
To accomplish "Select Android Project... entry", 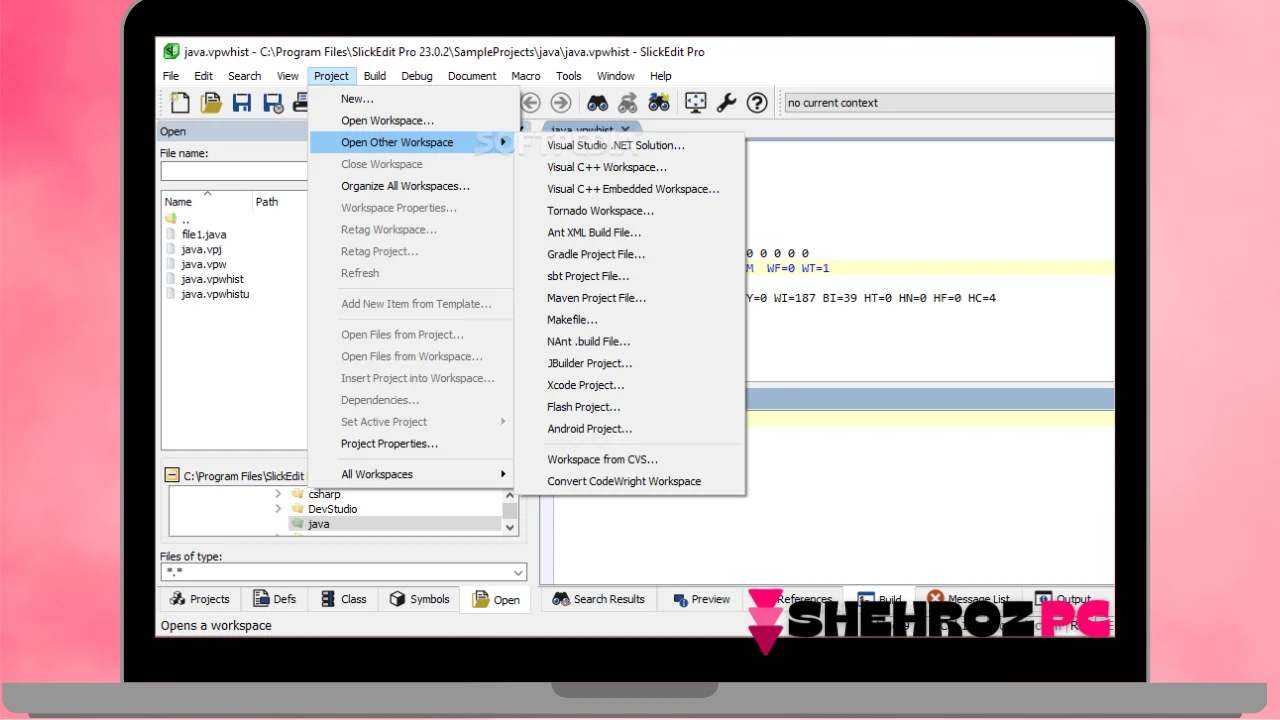I will pyautogui.click(x=630, y=428).
